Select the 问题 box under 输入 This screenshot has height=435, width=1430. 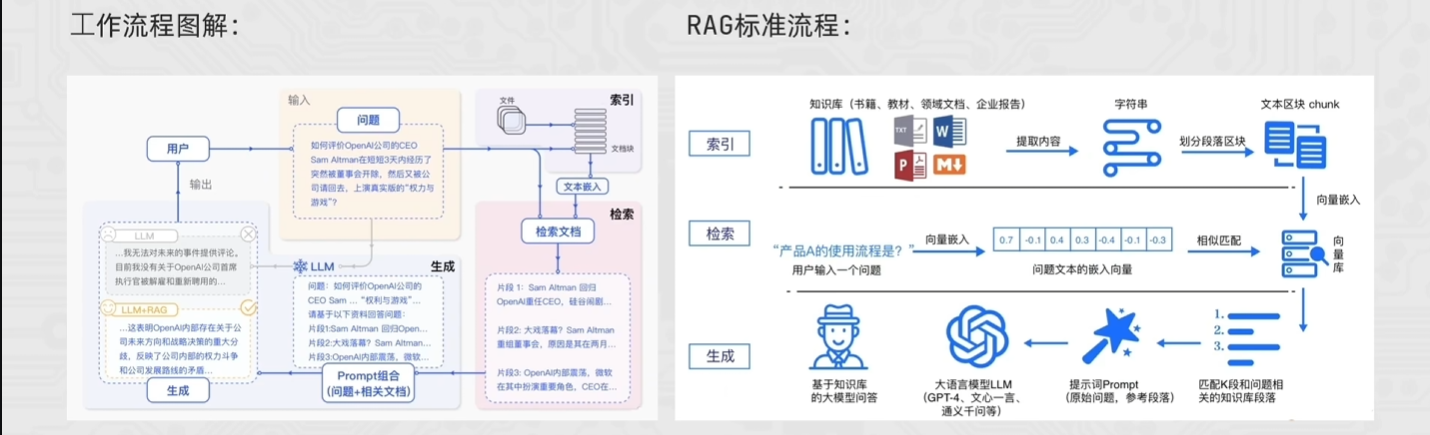click(x=368, y=120)
